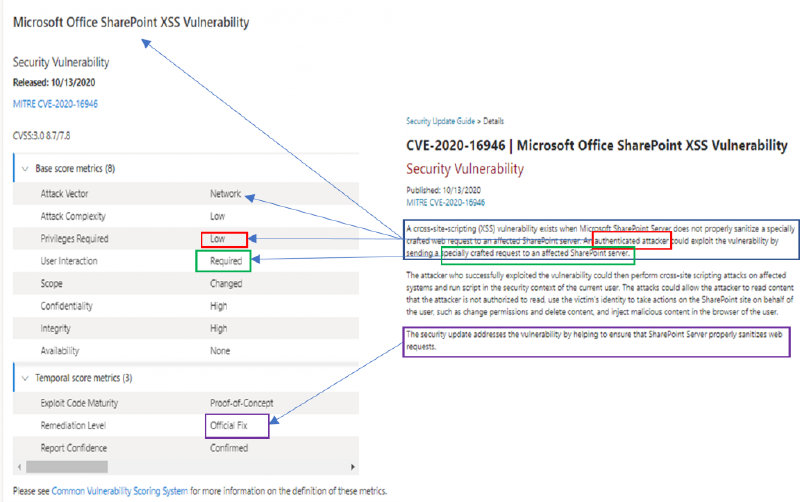The image size is (800, 502).
Task: Select the Remediation Level row label
Action: (x=73, y=425)
